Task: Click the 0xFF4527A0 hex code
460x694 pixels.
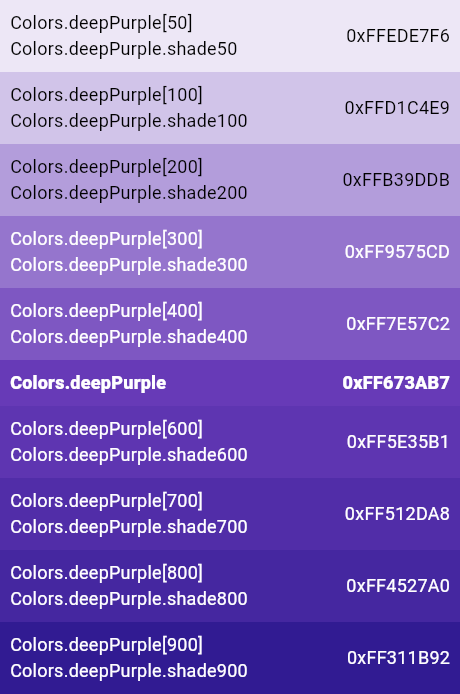Action: tap(398, 586)
